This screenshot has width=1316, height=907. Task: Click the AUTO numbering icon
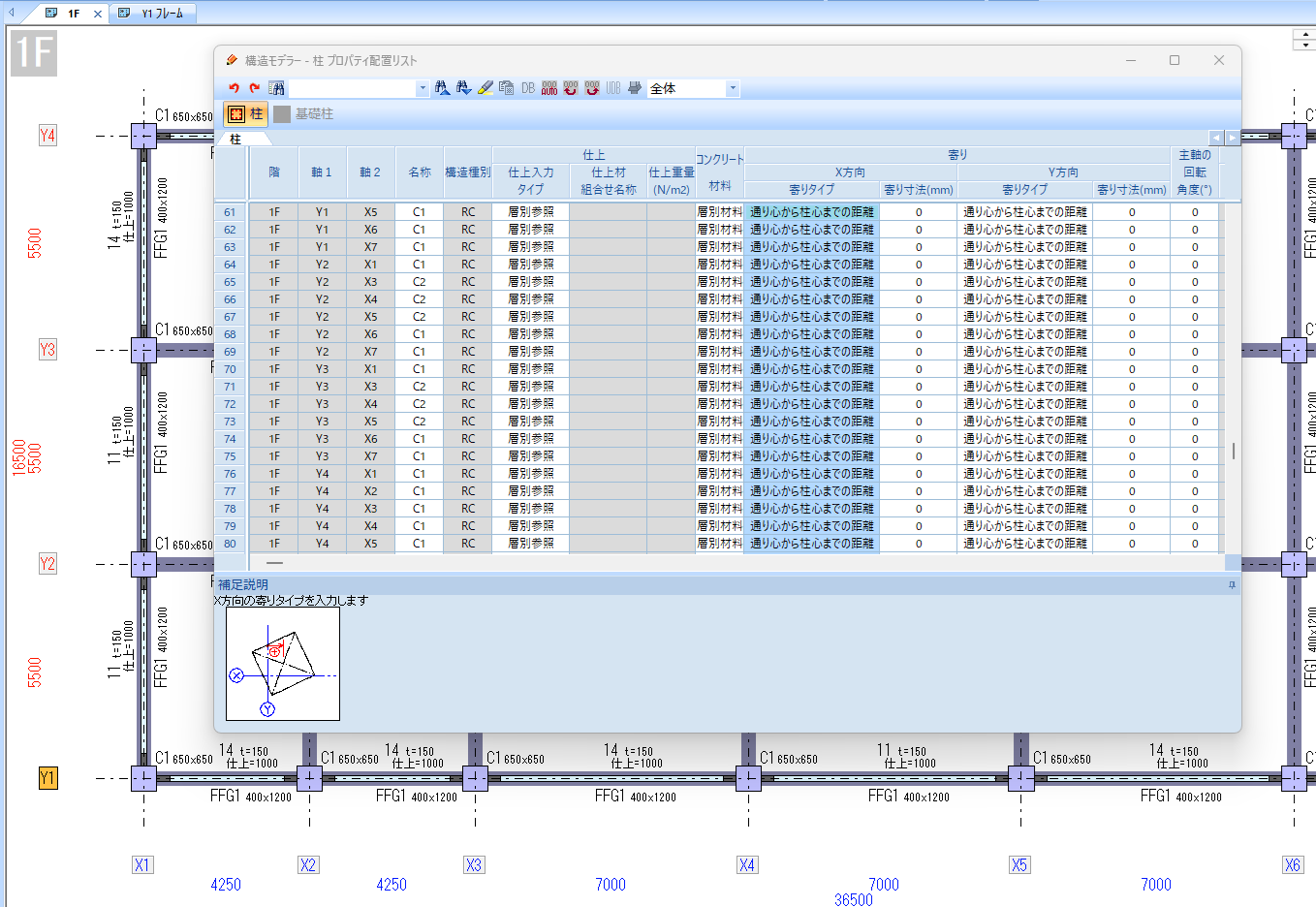coord(549,88)
